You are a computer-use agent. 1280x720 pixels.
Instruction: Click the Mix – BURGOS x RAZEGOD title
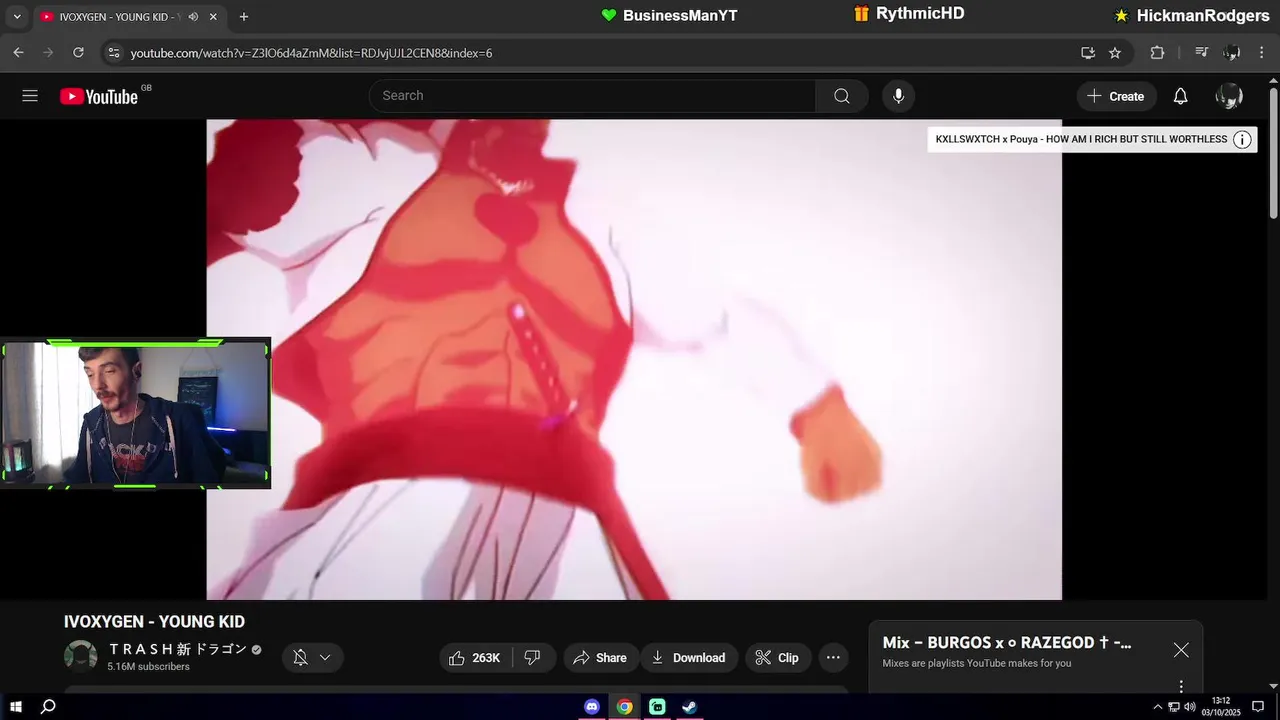[1007, 643]
